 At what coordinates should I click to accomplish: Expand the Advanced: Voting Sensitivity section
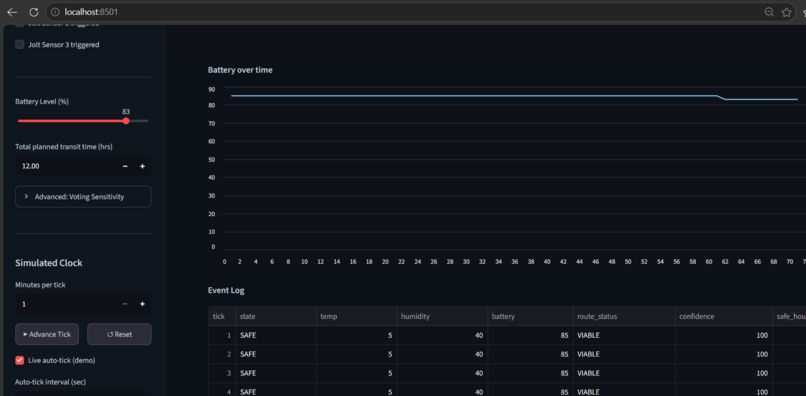point(83,196)
